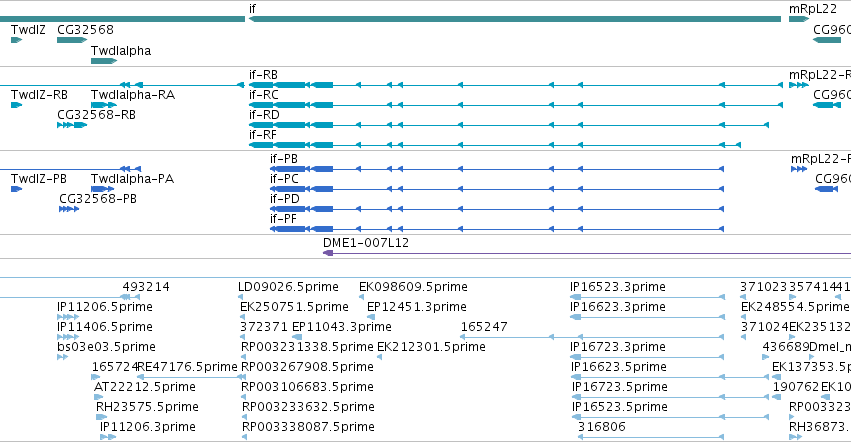Click the RH23575.5prime EST label
Viewport: 851px width, 442px height.
147,407
